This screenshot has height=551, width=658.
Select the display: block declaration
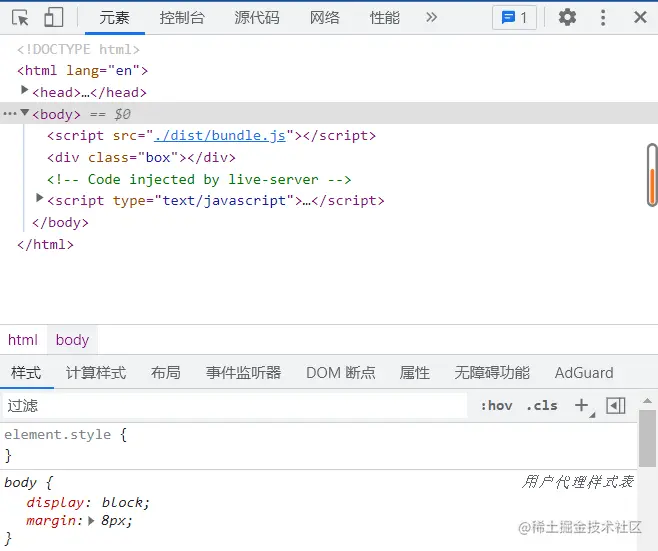click(x=88, y=502)
